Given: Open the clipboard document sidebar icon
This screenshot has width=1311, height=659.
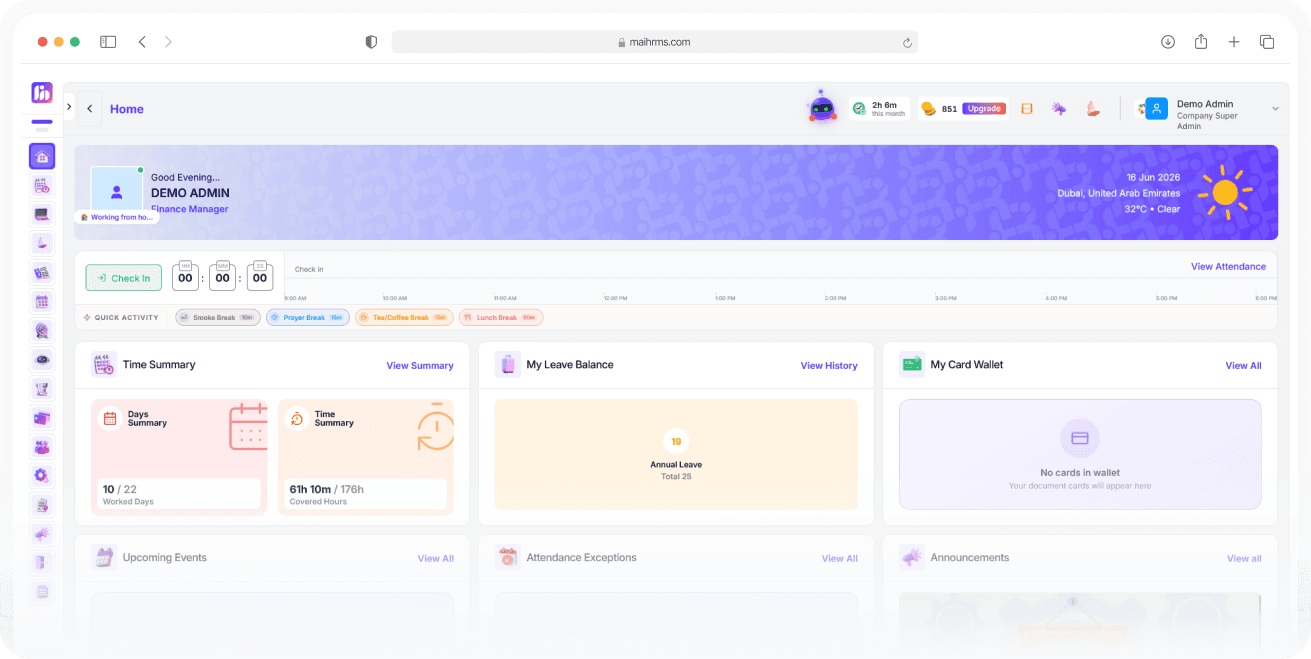Looking at the screenshot, I should click(42, 504).
